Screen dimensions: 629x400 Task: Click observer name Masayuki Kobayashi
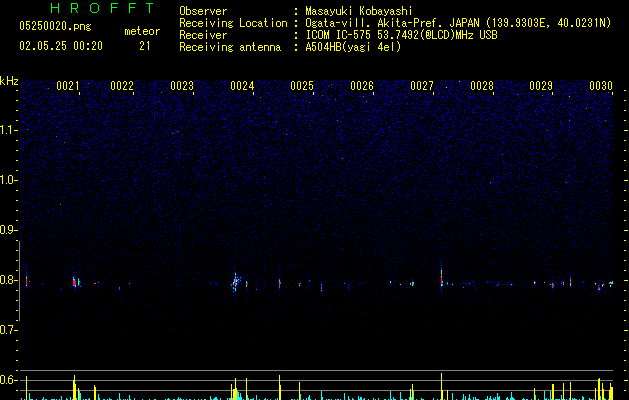pos(359,11)
